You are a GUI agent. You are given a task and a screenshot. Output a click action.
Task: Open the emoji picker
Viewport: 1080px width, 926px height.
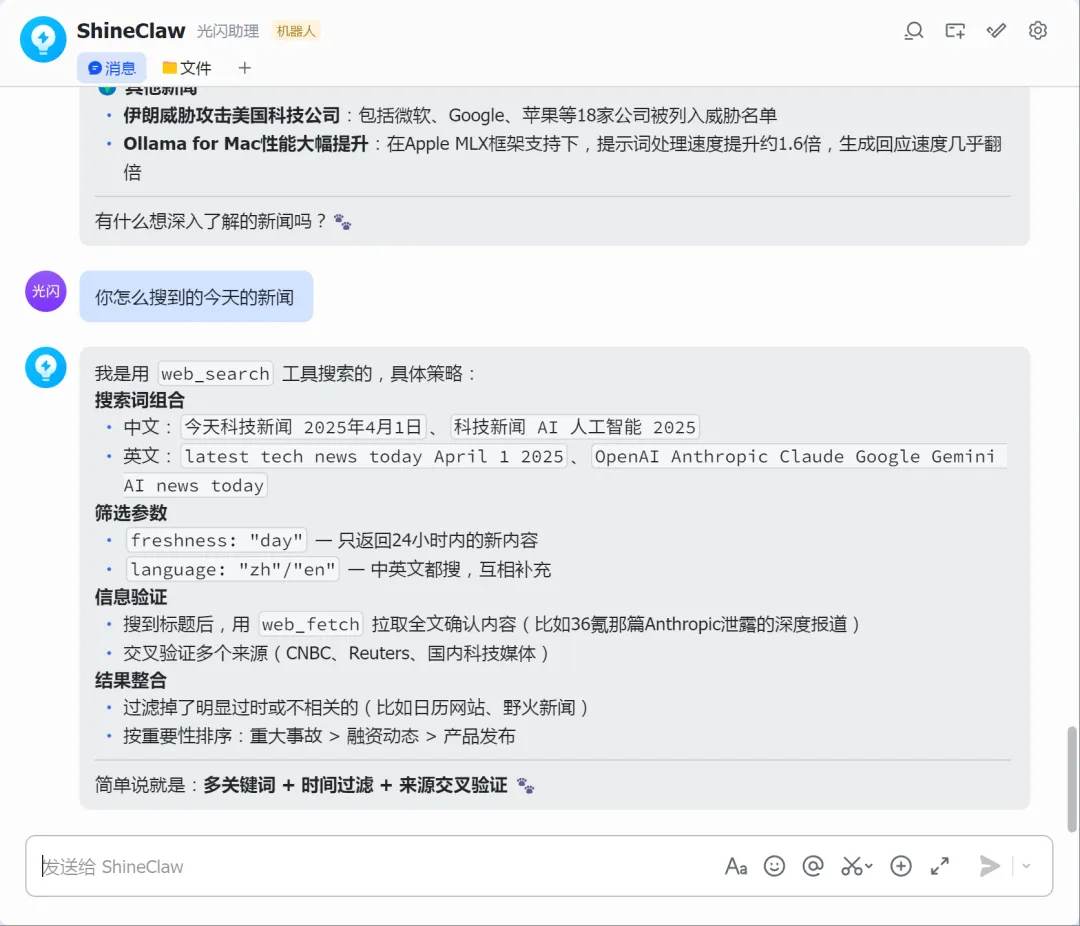[x=774, y=866]
